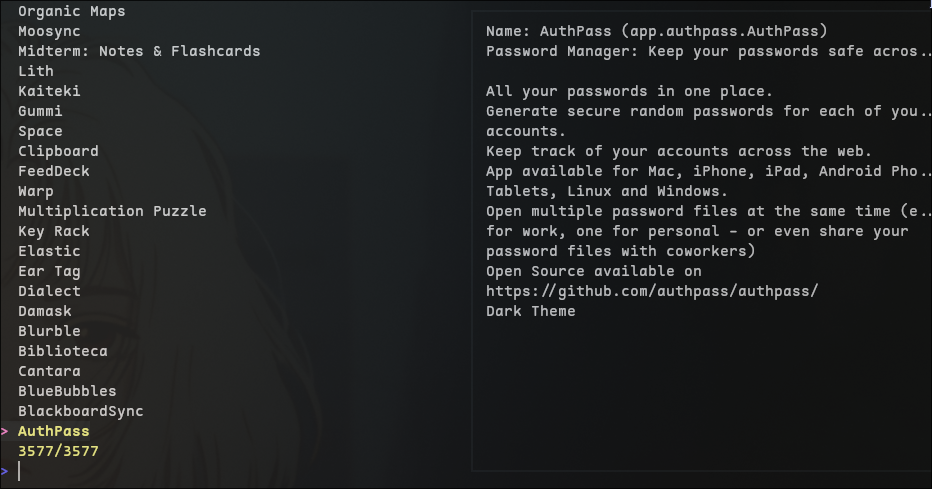Click 'password files with coworkers)' line

click(621, 251)
